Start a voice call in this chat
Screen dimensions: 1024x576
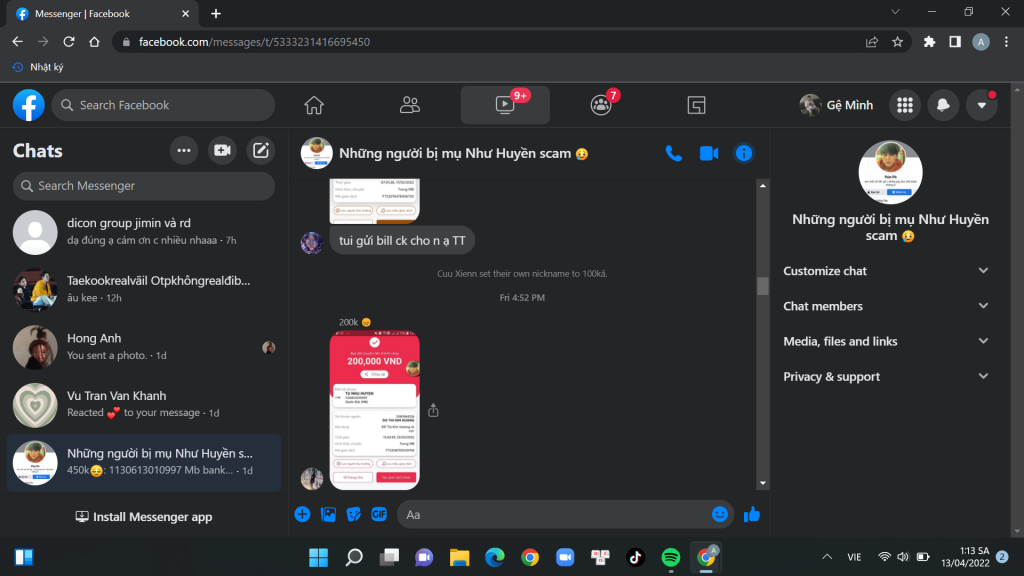click(x=674, y=153)
